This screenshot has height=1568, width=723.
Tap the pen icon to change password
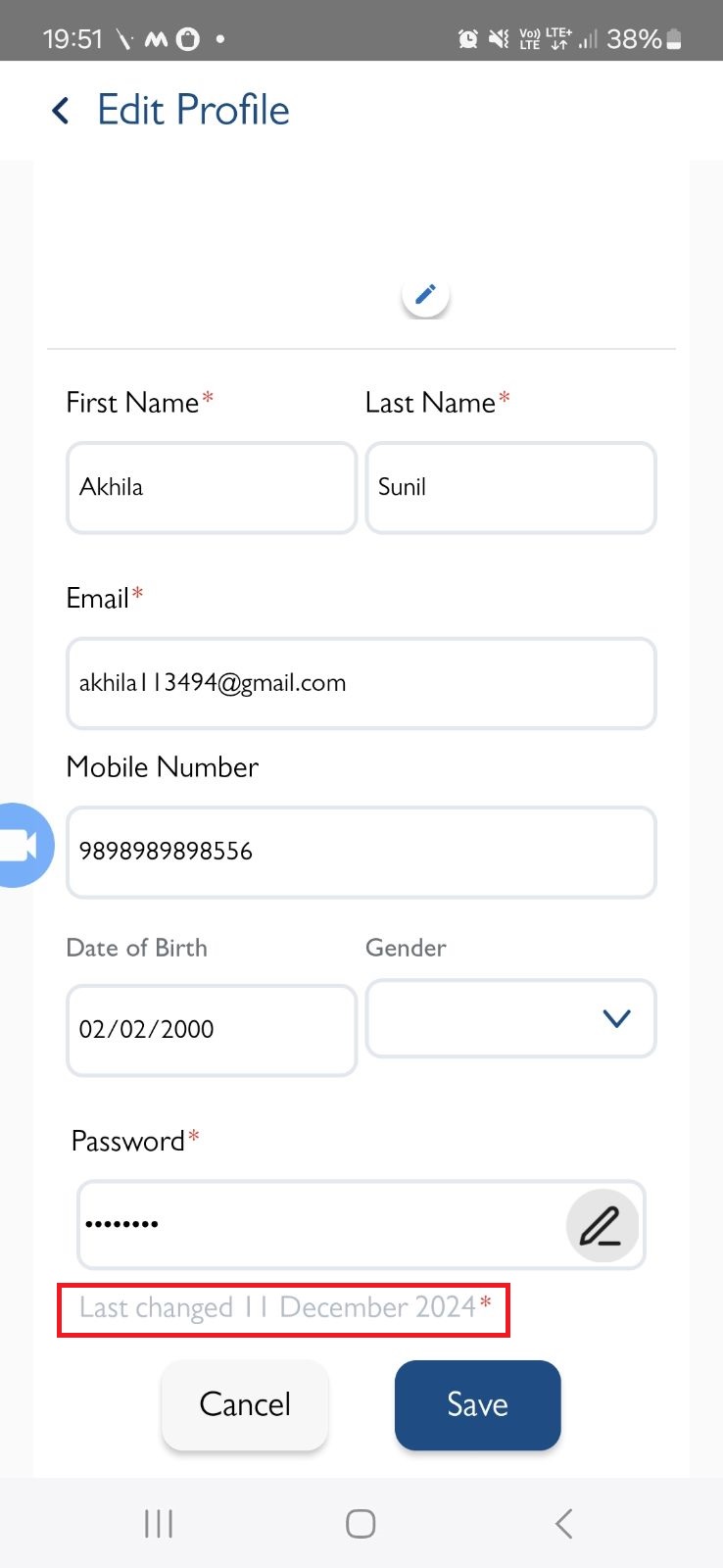(602, 1225)
